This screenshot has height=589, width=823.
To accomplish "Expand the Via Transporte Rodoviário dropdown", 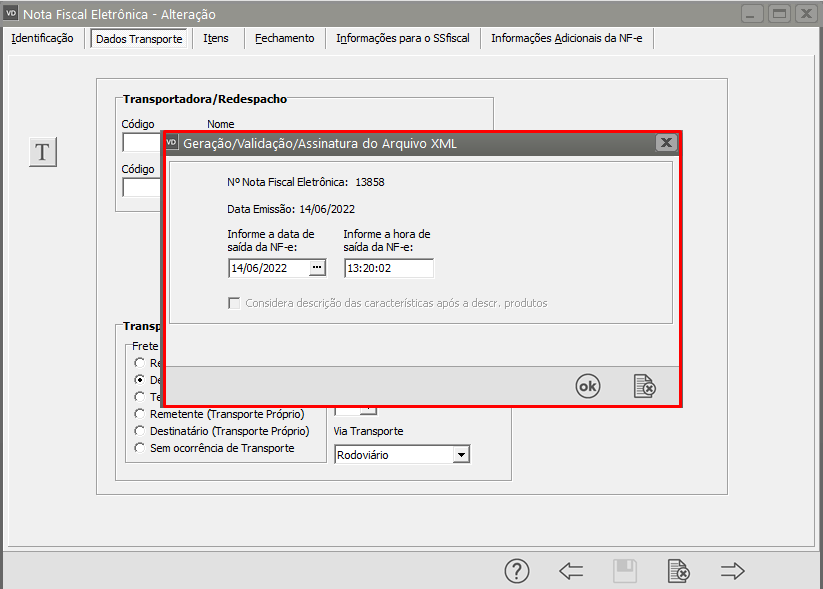I will (x=461, y=455).
